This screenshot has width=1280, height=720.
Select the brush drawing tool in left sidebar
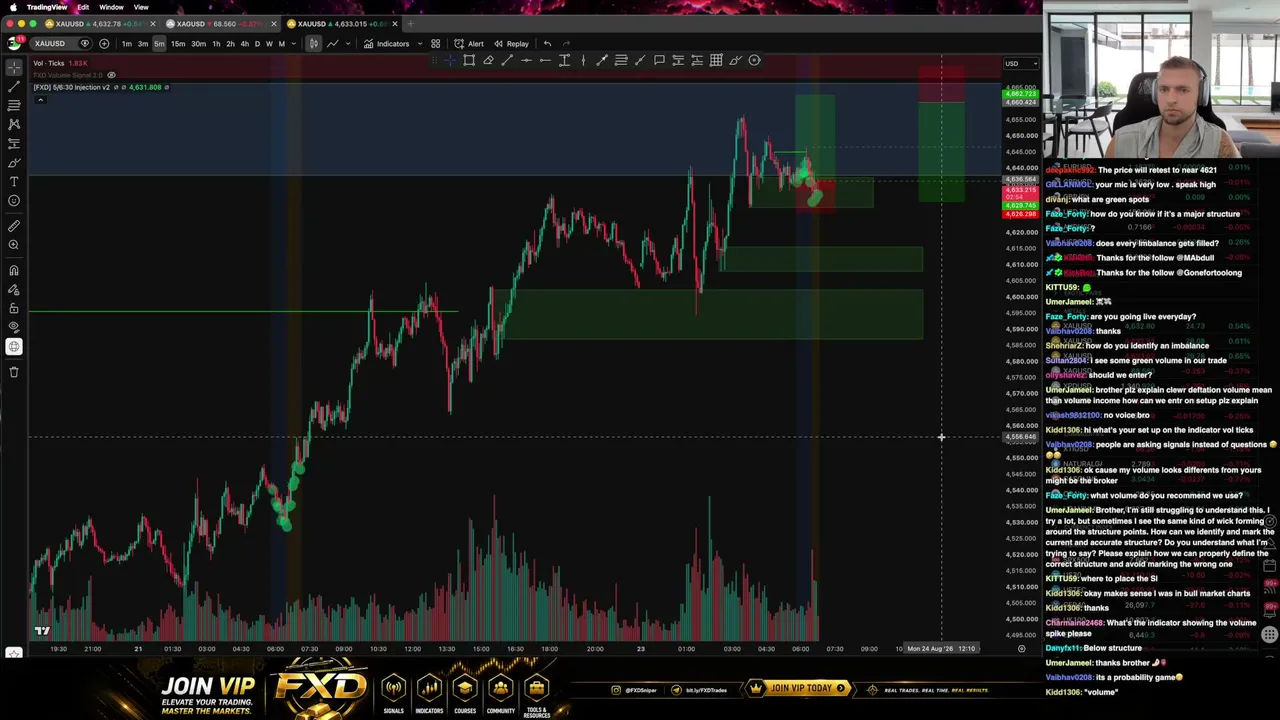point(14,162)
